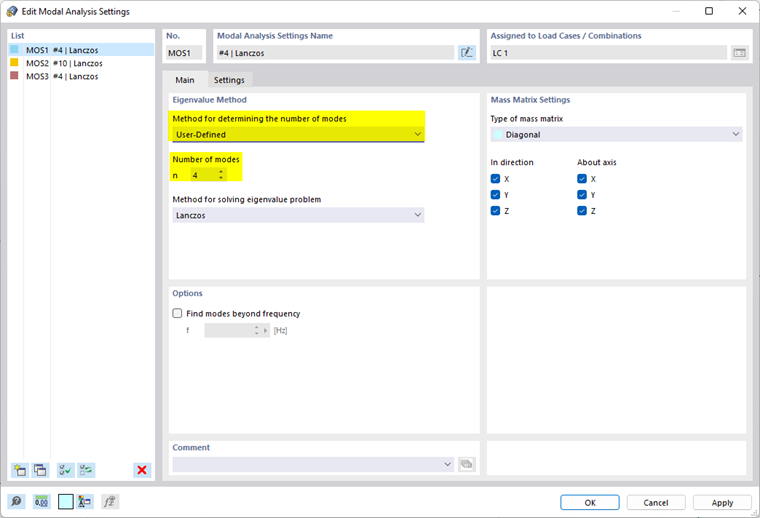Screen dimensions: 760x518
Task: Click MOS1 blue color square in list
Action: [x=14, y=49]
